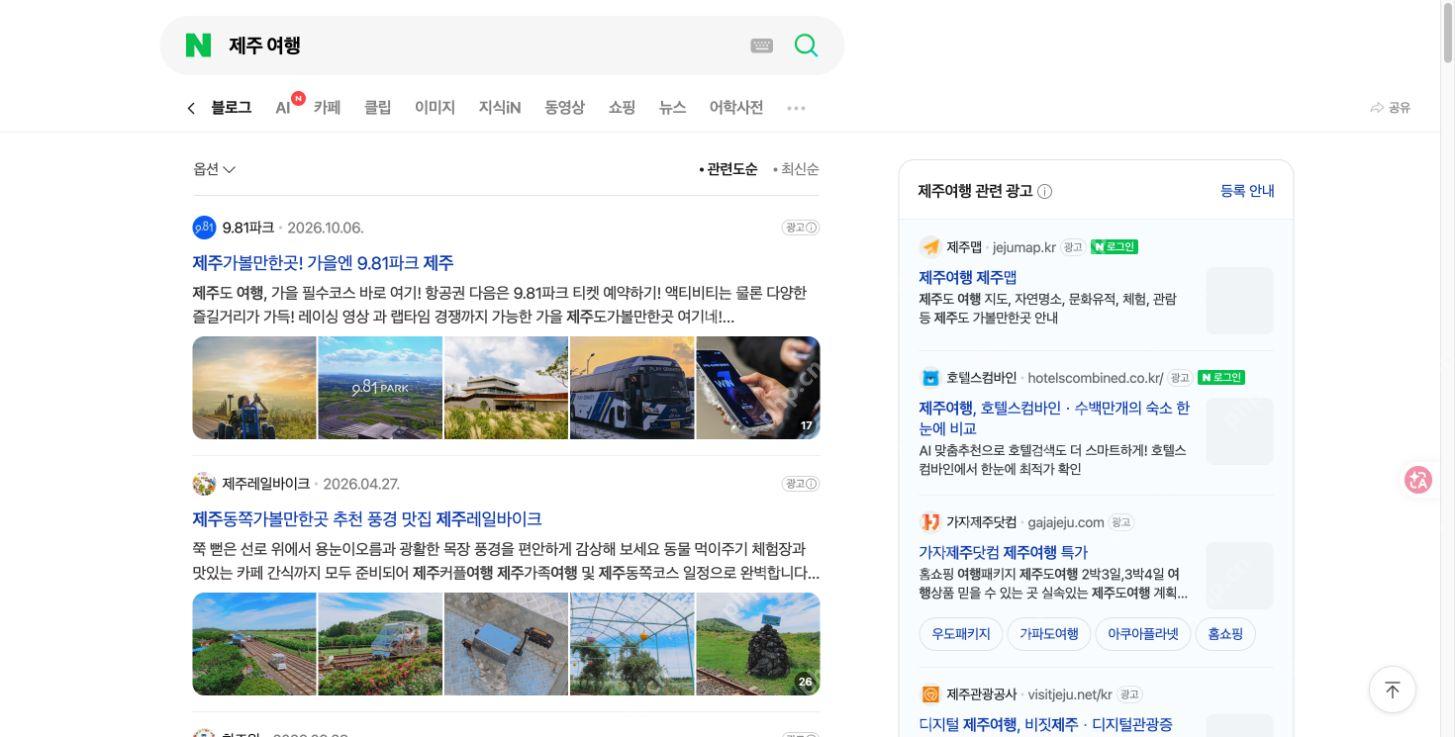1455x737 pixels.
Task: Open the 제주가볼만한곳! 가을엔 9.81파크 제주 post
Action: pos(323,263)
